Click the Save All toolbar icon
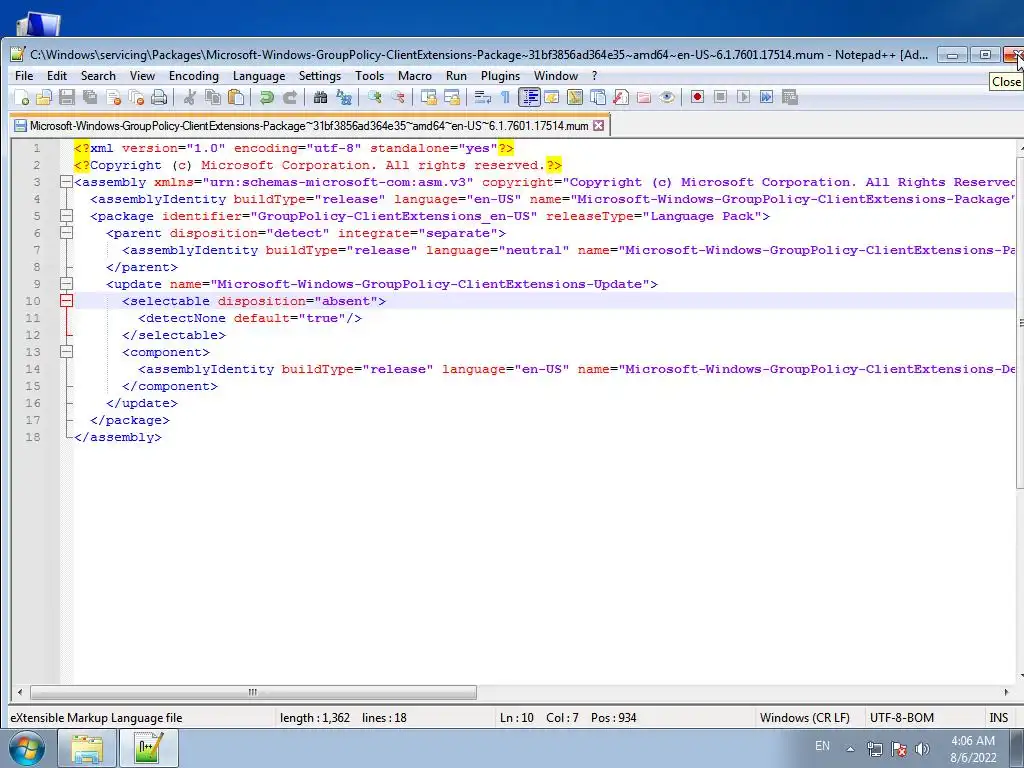Image resolution: width=1024 pixels, height=768 pixels. [90, 98]
